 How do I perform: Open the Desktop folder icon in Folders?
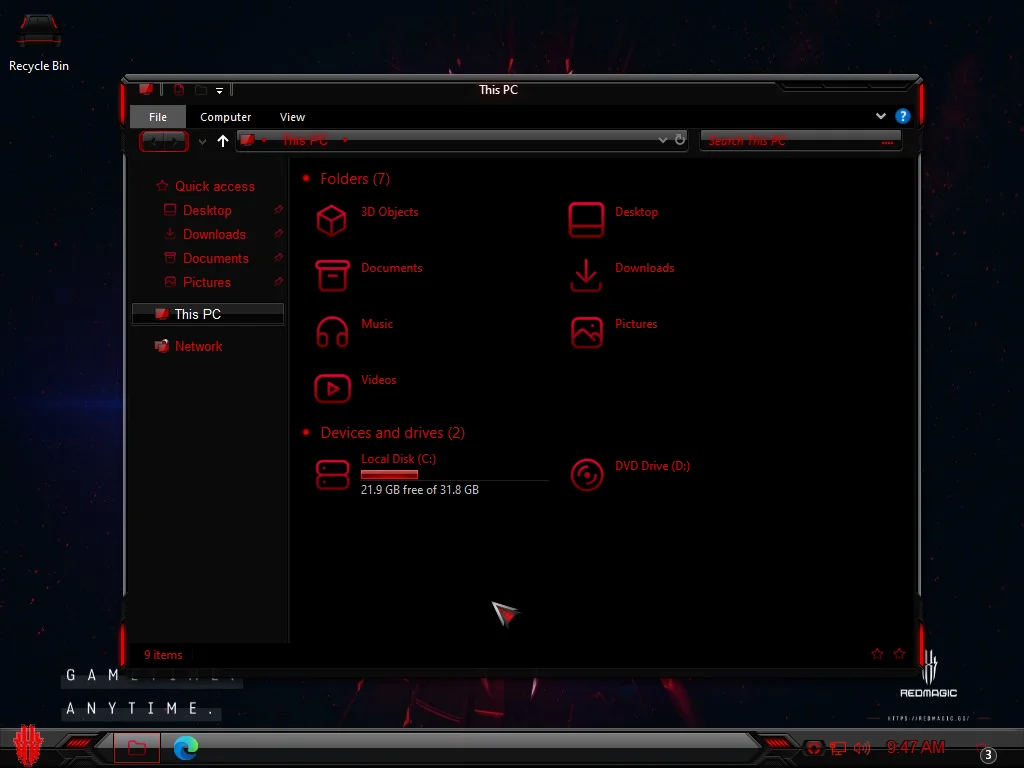pyautogui.click(x=586, y=220)
